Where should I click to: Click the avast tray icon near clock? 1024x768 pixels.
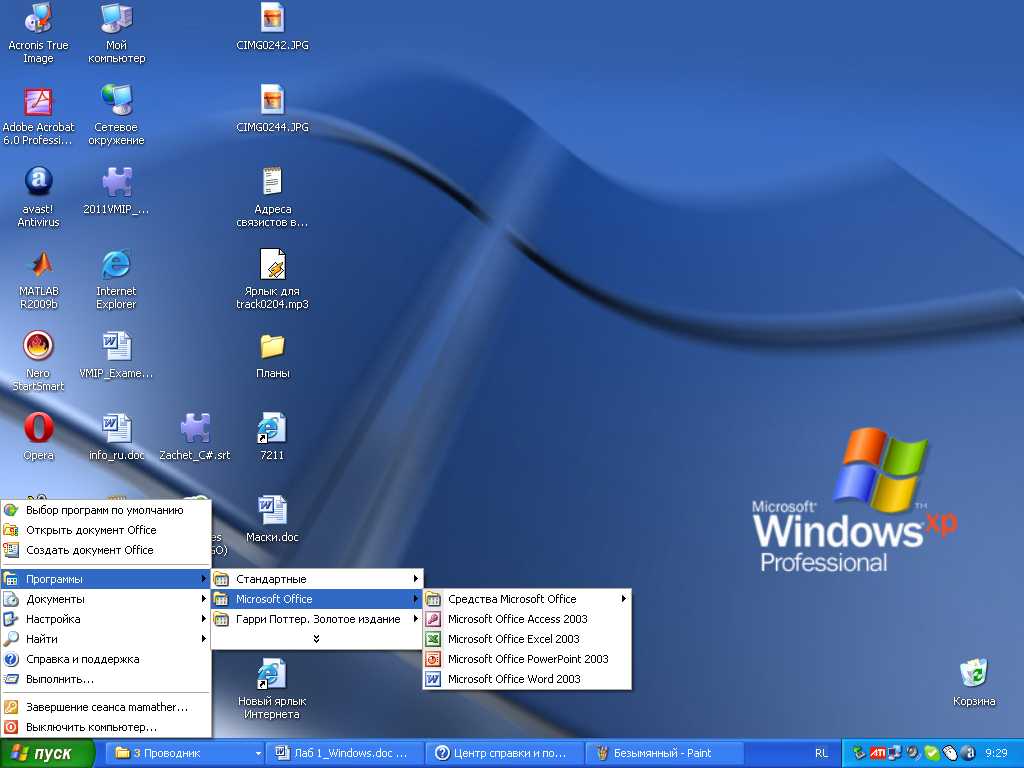coord(970,753)
